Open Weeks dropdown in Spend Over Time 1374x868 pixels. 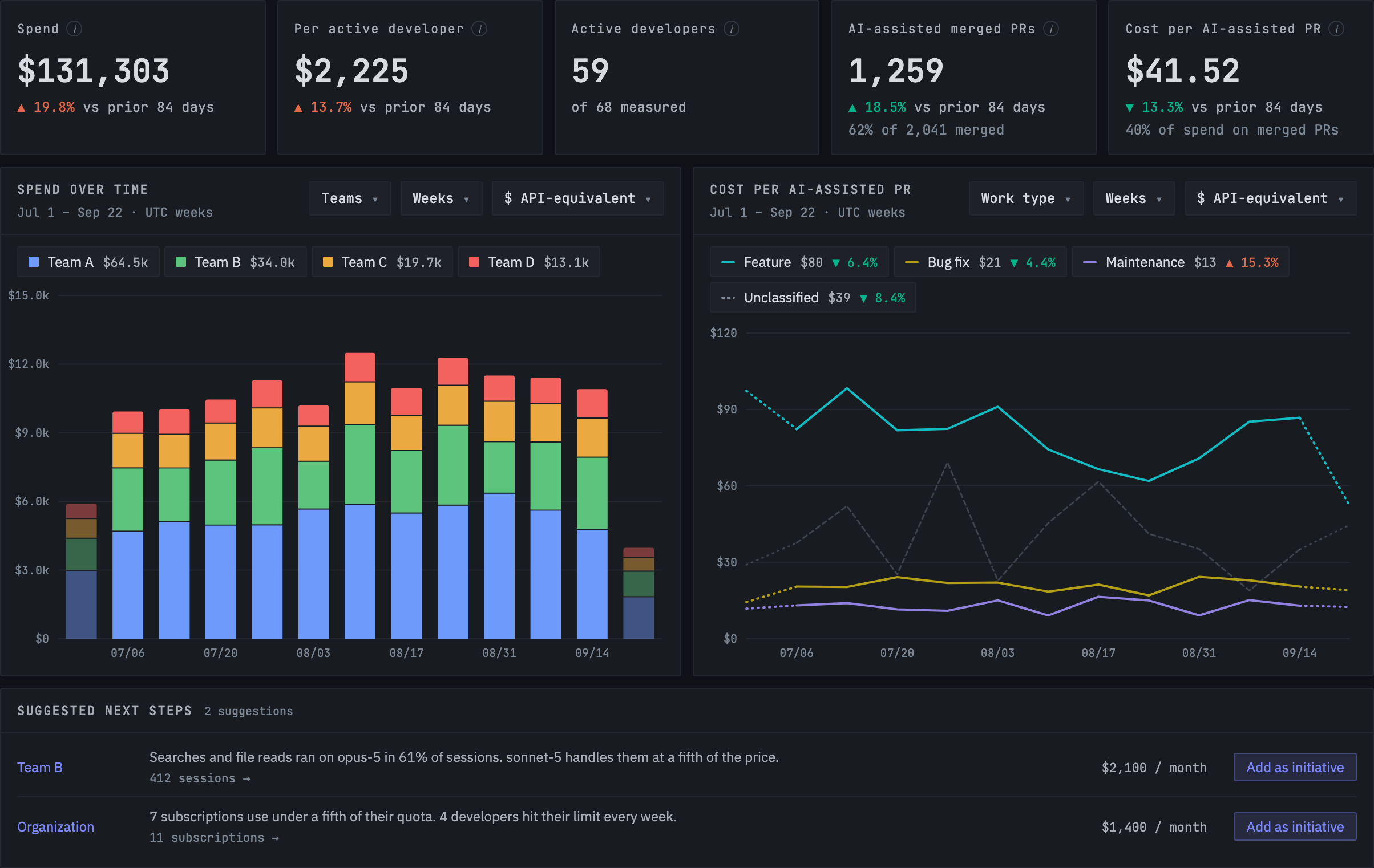click(441, 198)
